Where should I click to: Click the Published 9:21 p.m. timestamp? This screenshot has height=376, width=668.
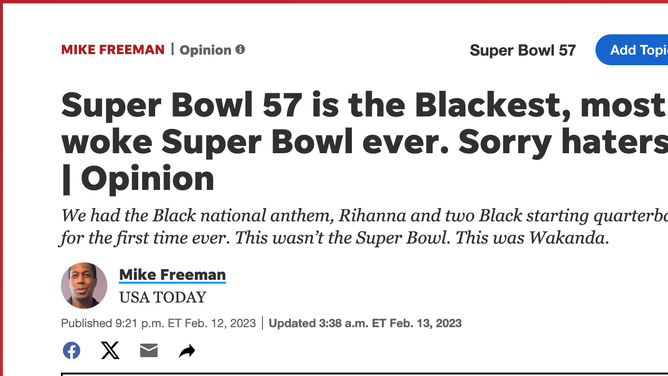point(158,323)
